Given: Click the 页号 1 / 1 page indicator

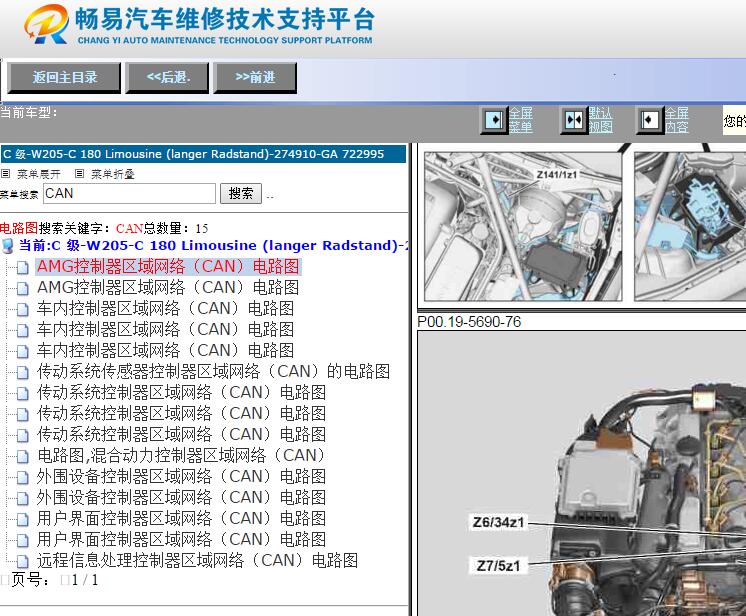Looking at the screenshot, I should pyautogui.click(x=50, y=580).
